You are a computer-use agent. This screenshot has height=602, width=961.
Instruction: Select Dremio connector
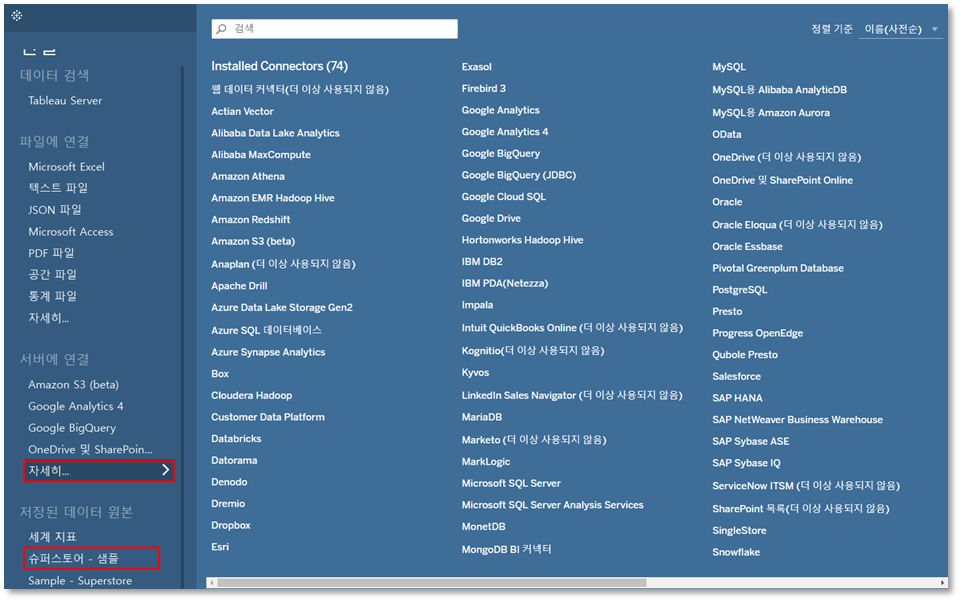228,504
